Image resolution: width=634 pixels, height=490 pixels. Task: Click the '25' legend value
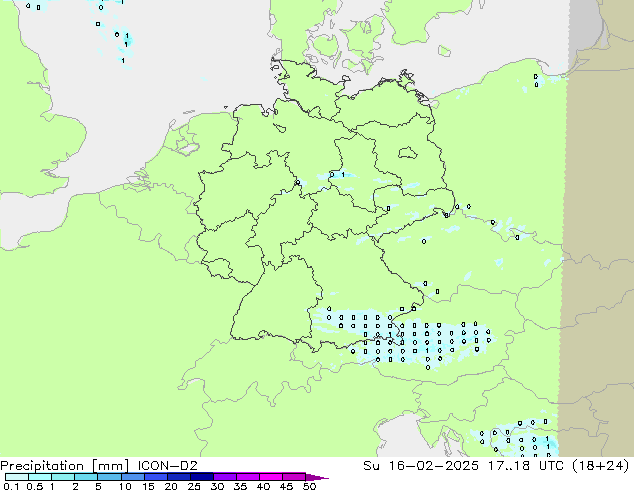coord(194,486)
